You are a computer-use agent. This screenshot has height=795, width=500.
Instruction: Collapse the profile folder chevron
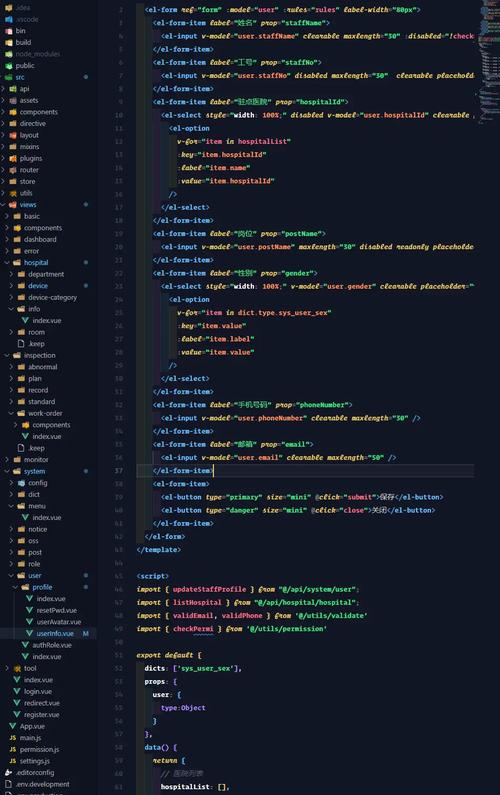15,587
